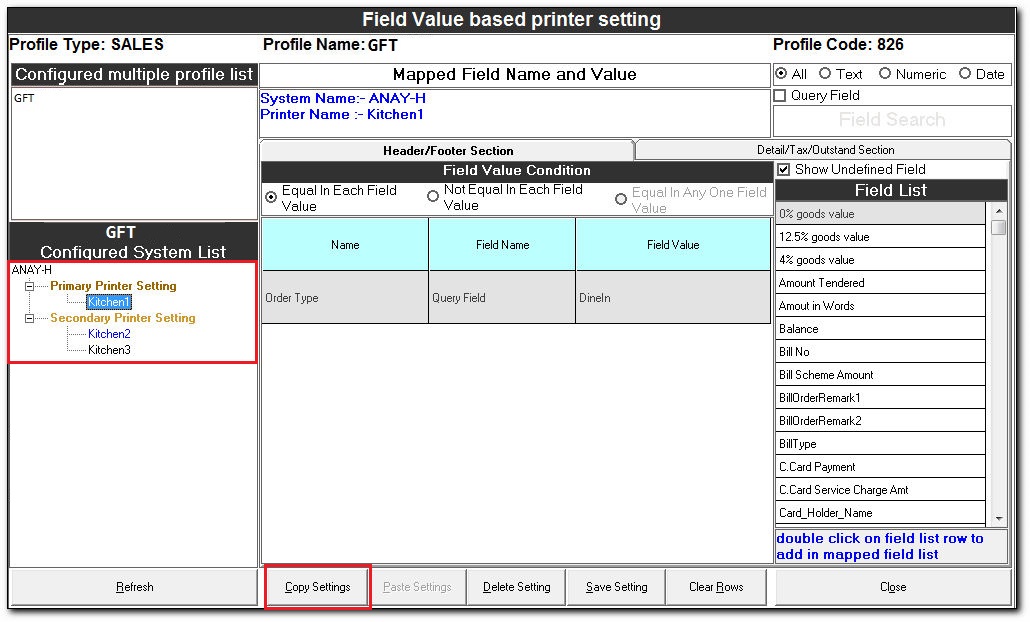
Task: Choose Not Equal In Each Field Value
Action: click(x=433, y=196)
